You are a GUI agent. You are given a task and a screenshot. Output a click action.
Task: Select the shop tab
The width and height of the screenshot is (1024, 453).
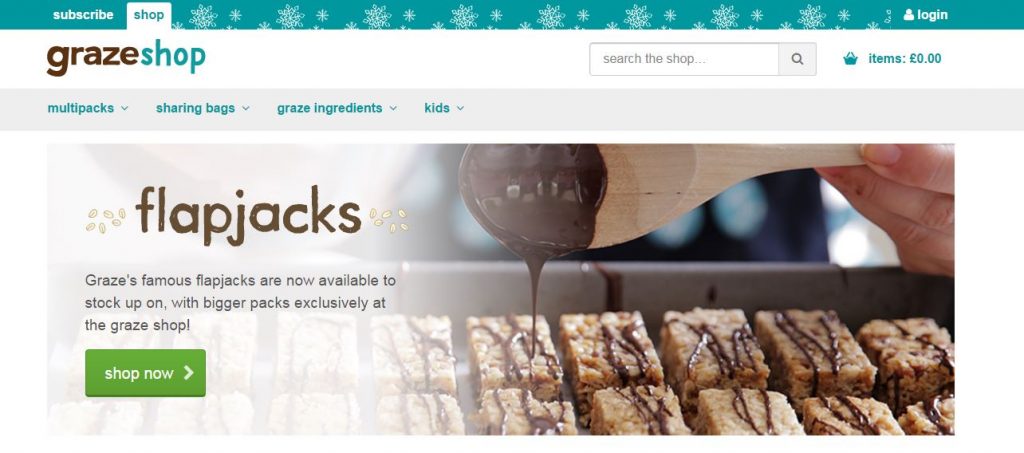click(149, 15)
